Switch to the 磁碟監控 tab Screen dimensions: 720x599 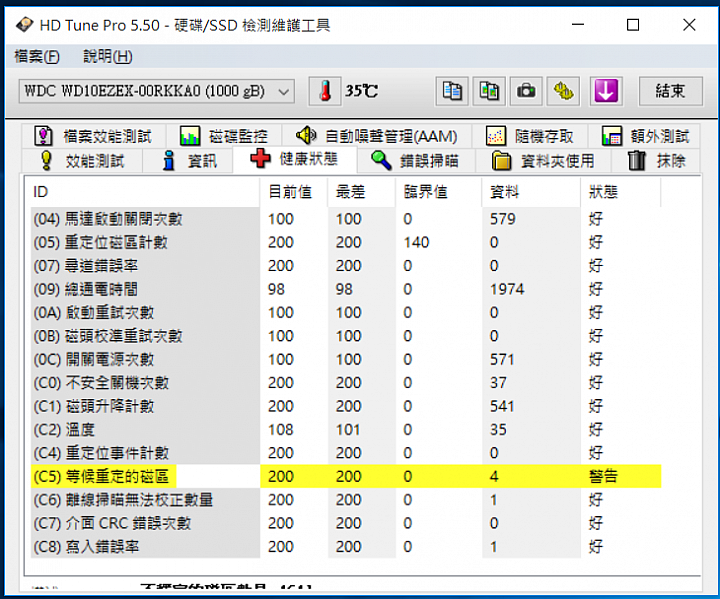224,136
